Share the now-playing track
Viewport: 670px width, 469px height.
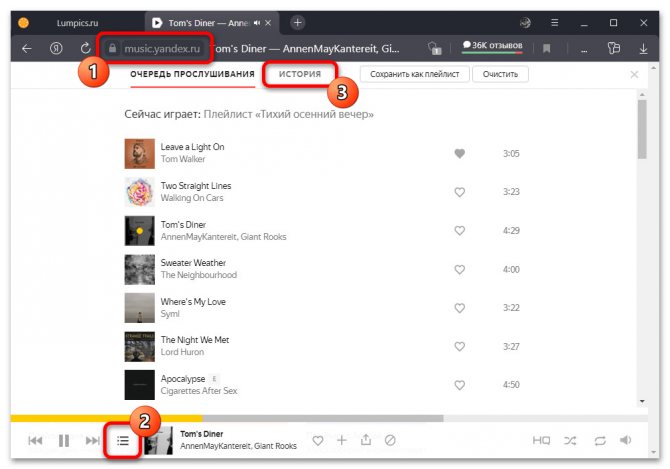[x=366, y=440]
